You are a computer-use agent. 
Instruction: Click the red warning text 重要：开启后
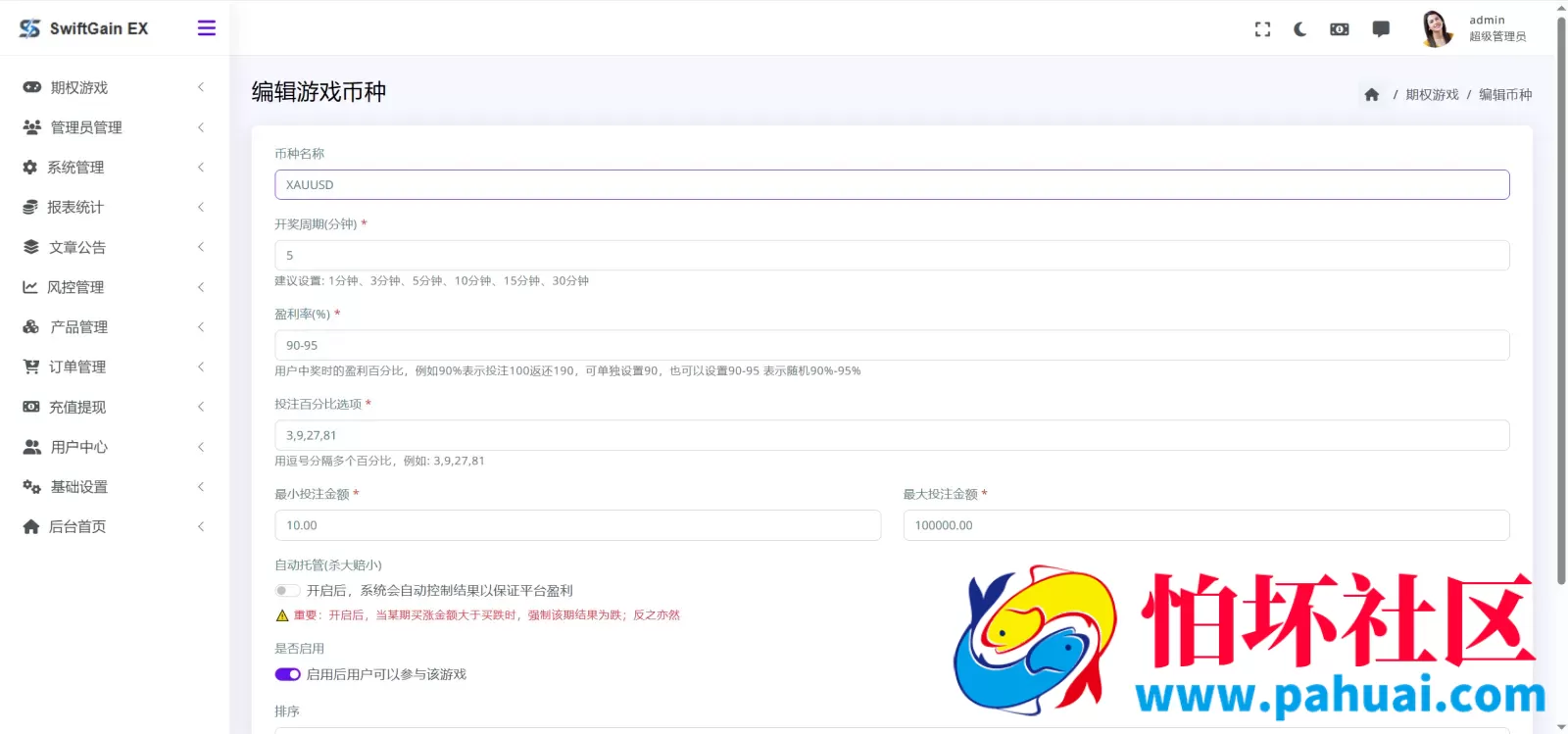(486, 615)
